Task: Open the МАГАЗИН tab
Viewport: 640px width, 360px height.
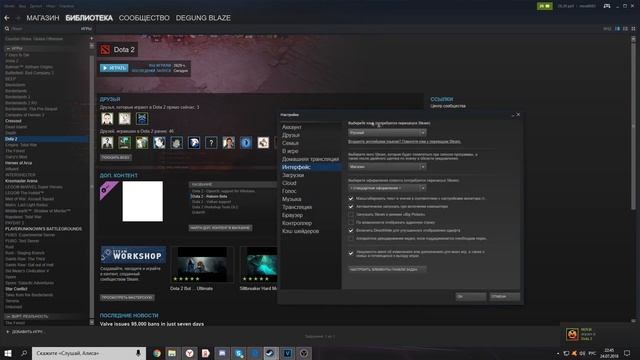Action: [x=43, y=18]
